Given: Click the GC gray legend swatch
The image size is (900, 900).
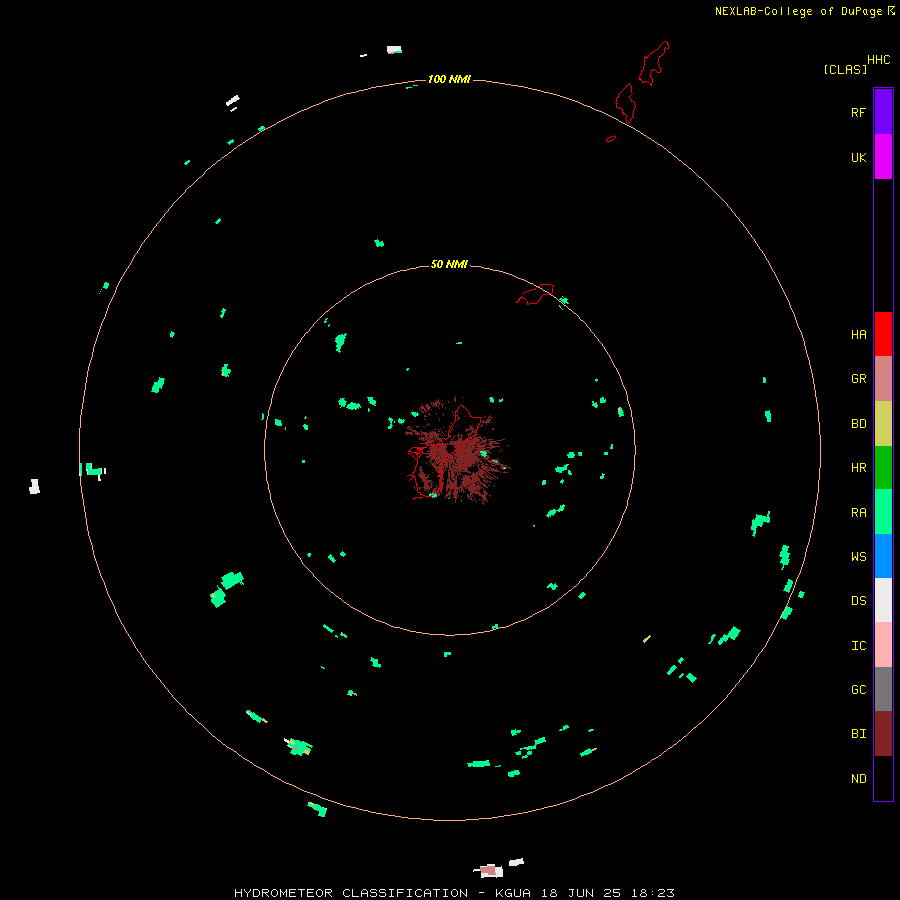Looking at the screenshot, I should point(883,689).
